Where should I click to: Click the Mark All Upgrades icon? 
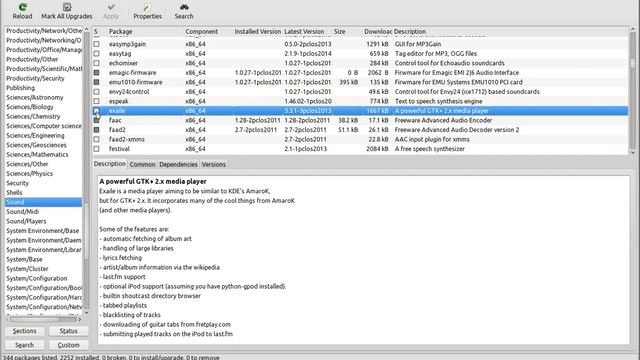[67, 7]
